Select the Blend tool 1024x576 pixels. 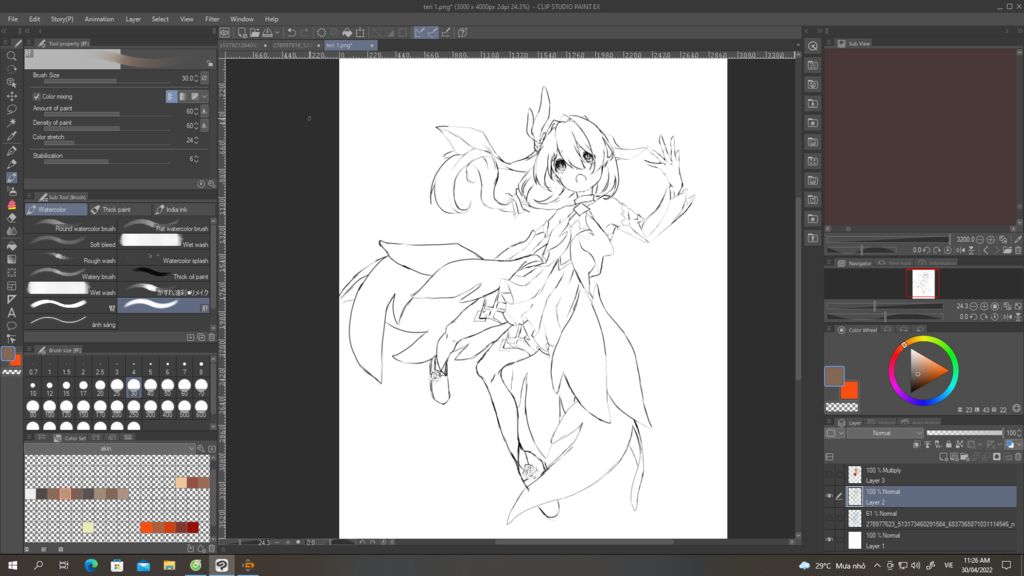point(12,231)
